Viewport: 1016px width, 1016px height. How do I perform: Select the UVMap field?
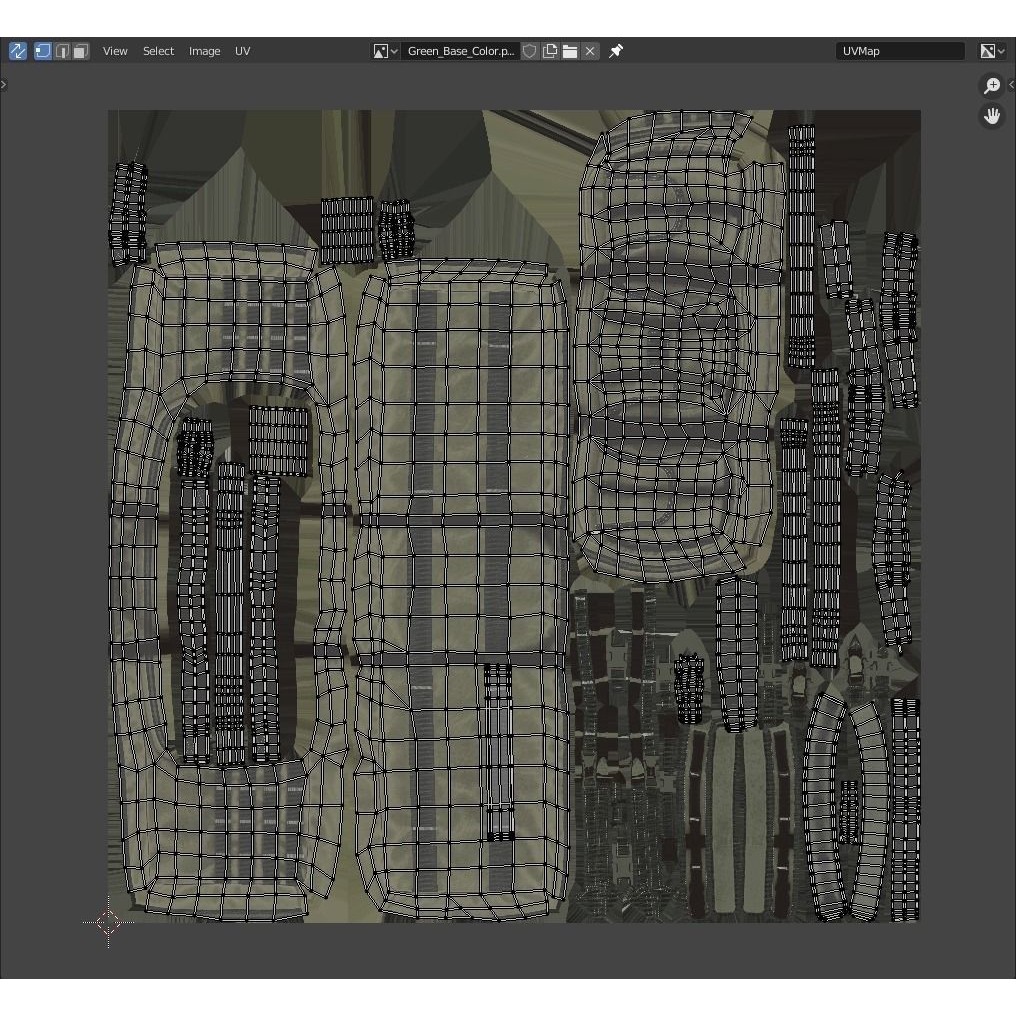899,51
